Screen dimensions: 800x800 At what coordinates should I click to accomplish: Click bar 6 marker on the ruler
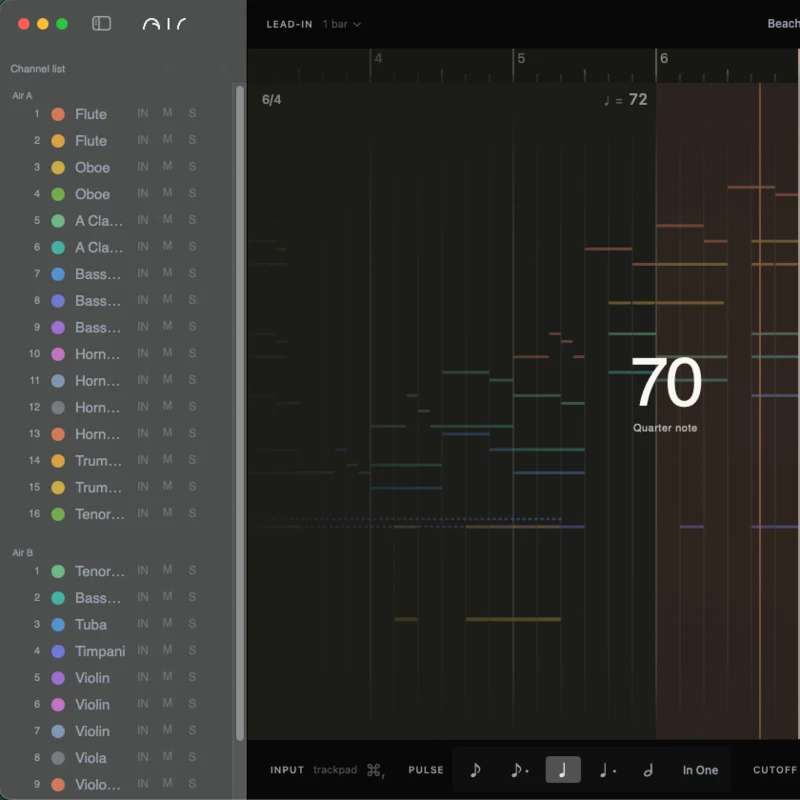pos(664,58)
